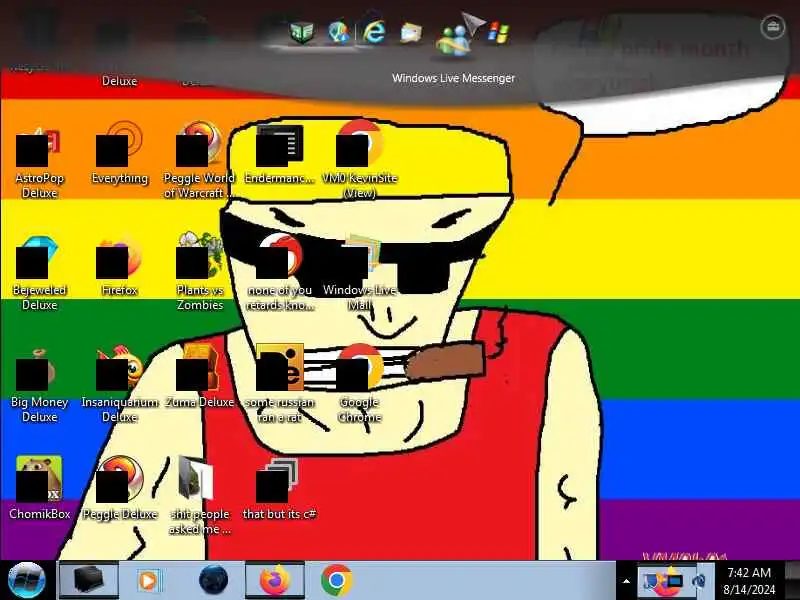Click the round toolbox button at top right
Viewport: 800px width, 600px height.
[x=772, y=27]
